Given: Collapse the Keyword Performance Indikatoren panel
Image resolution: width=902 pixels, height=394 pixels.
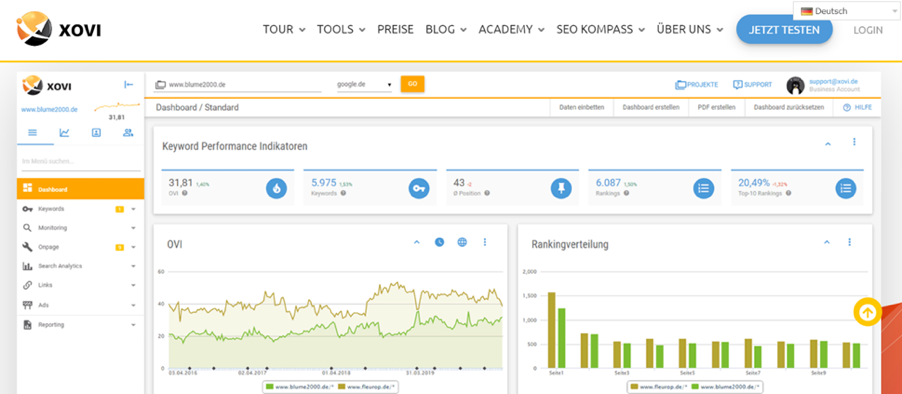Looking at the screenshot, I should [828, 144].
